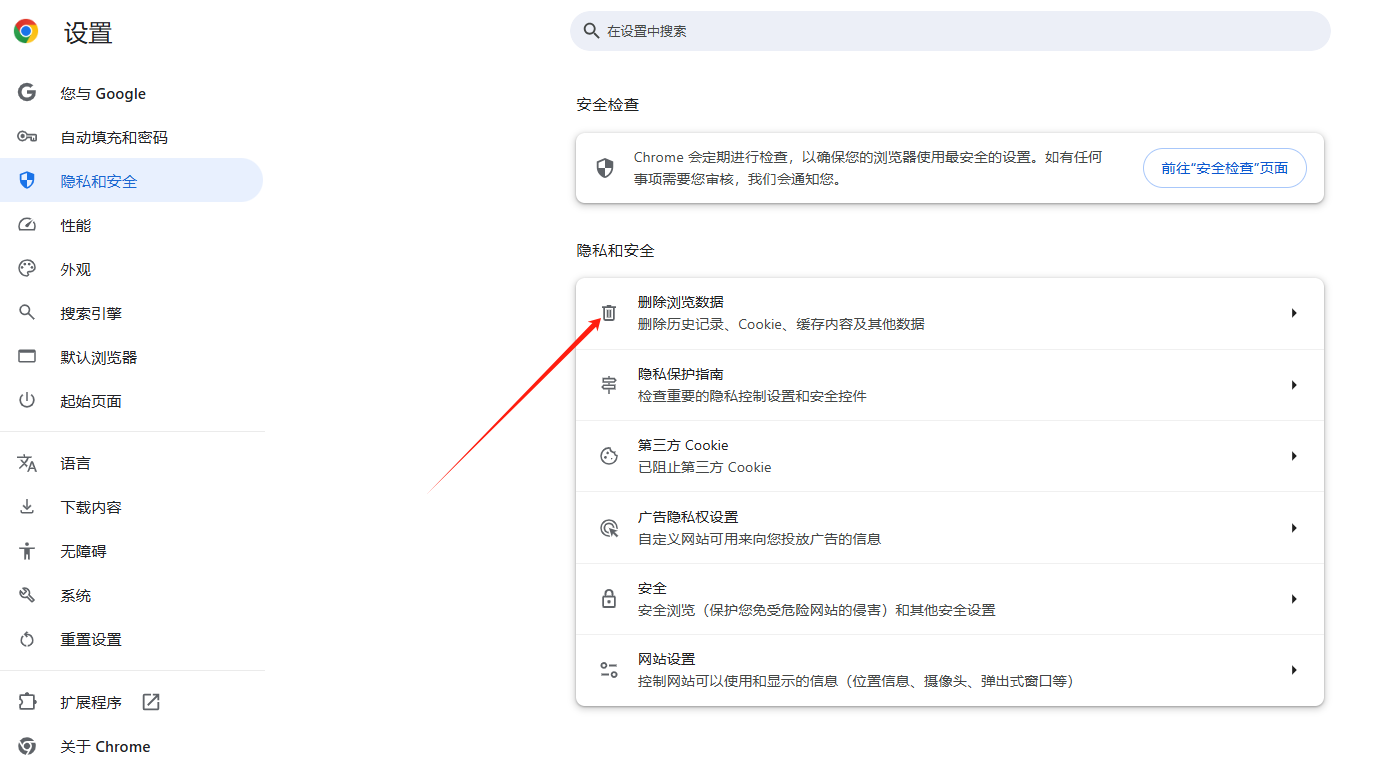Viewport: 1389px width, 765px height.
Task: Click the 安全浏览 description under 安全
Action: point(817,610)
